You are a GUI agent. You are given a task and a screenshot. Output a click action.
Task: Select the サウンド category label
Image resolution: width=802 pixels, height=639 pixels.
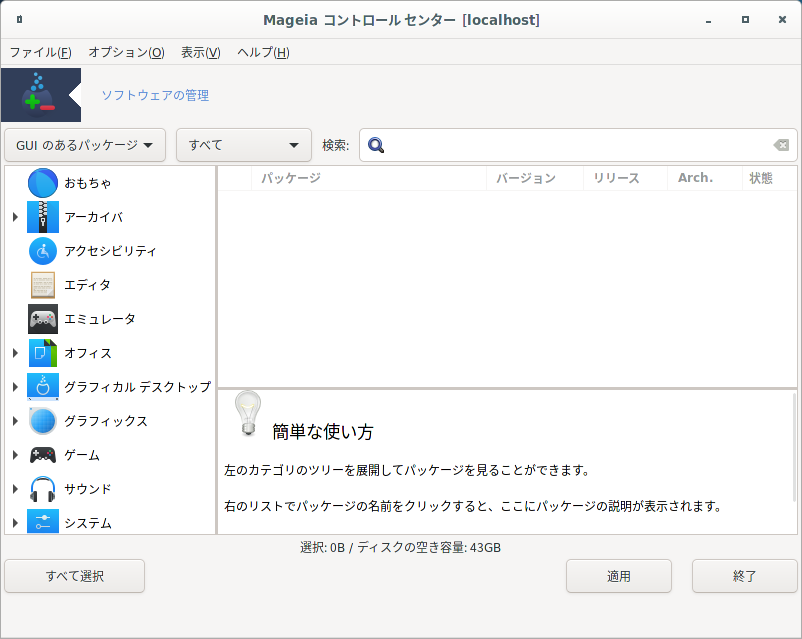tap(87, 489)
